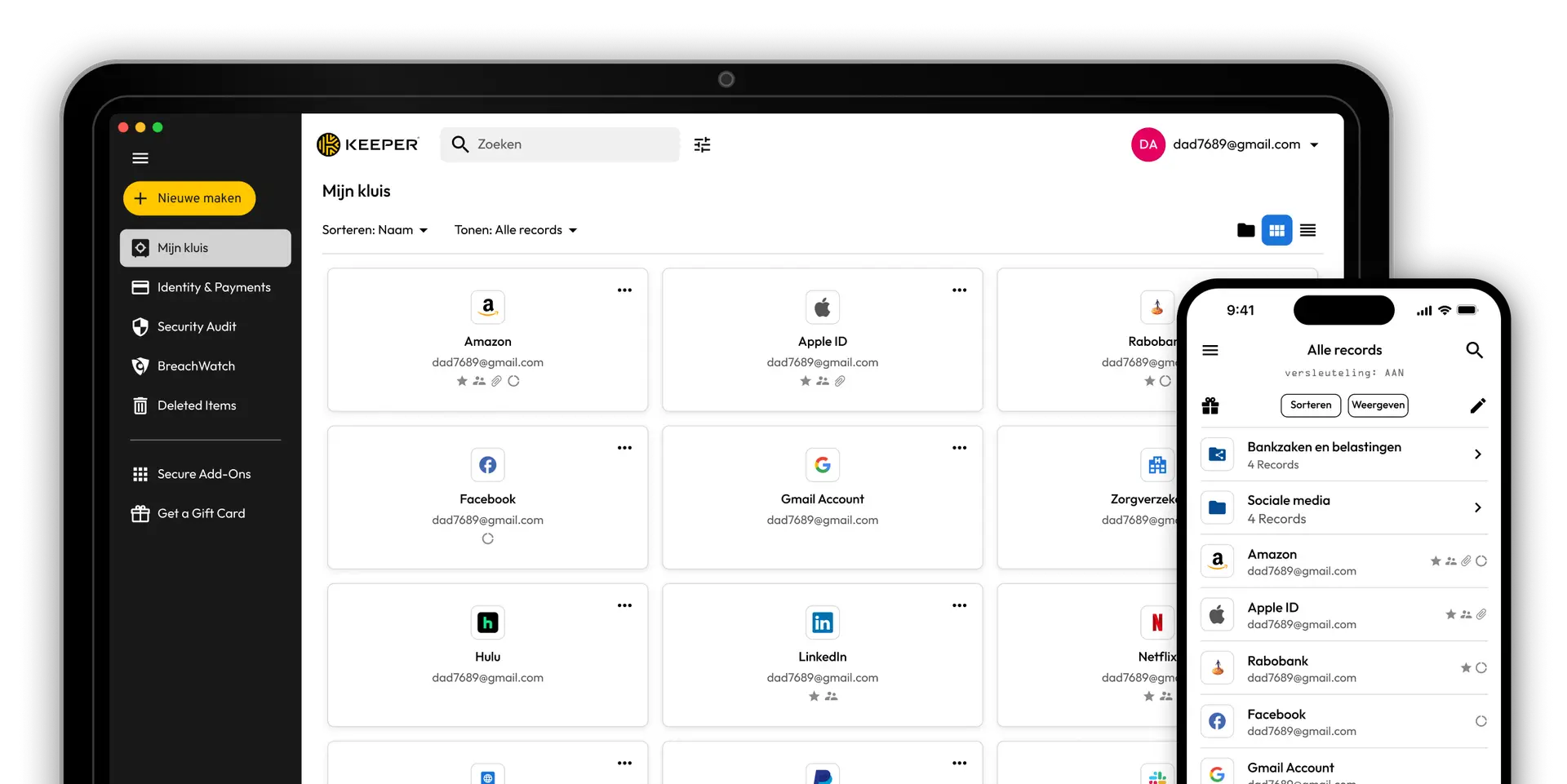Click the Keeper logo

click(x=368, y=144)
